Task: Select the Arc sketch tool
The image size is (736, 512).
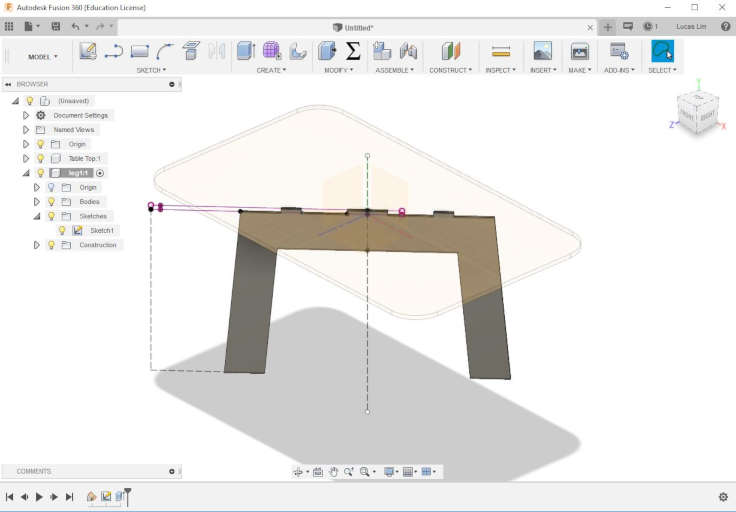Action: tap(164, 51)
